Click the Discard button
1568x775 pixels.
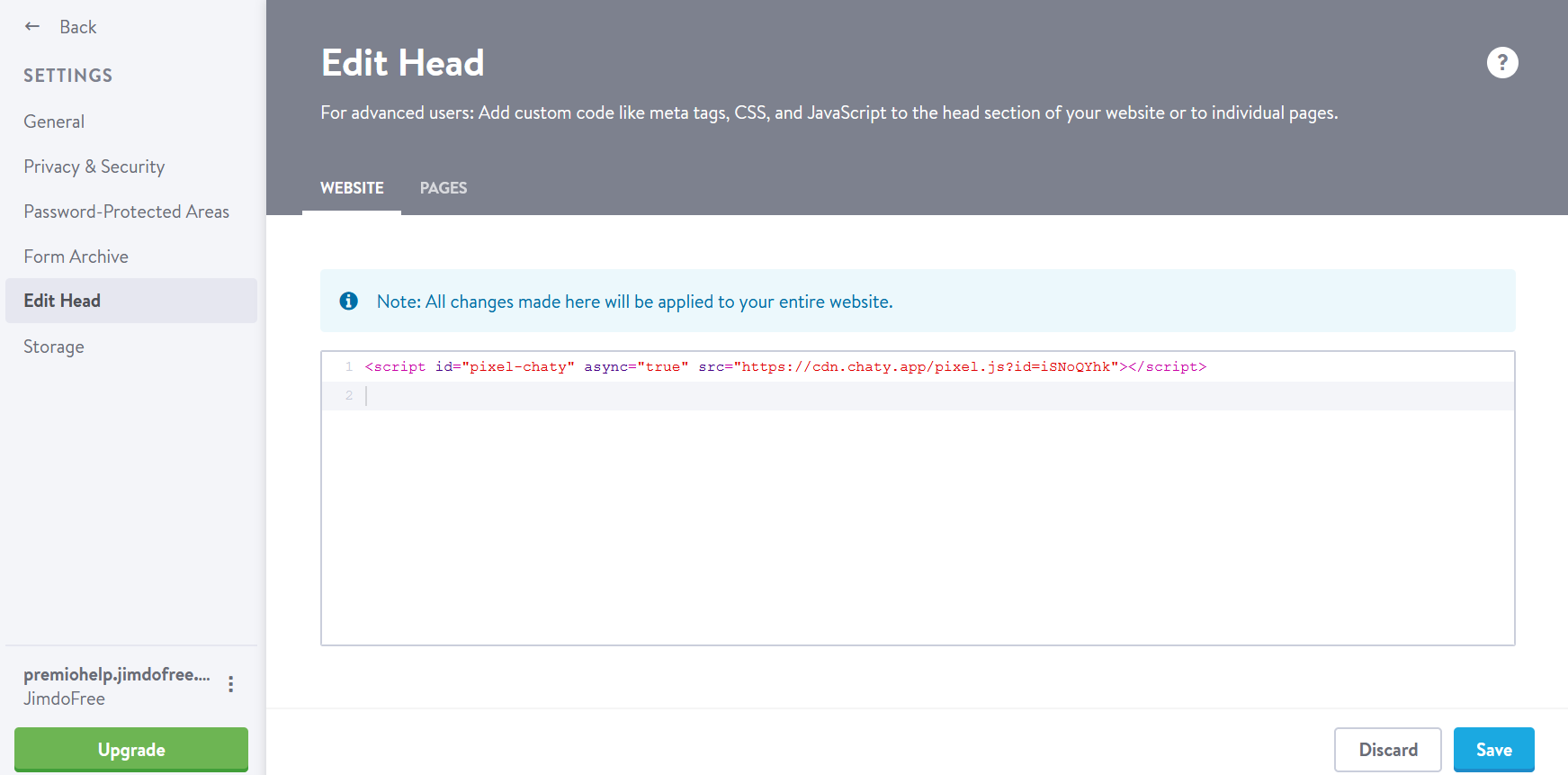(x=1388, y=750)
